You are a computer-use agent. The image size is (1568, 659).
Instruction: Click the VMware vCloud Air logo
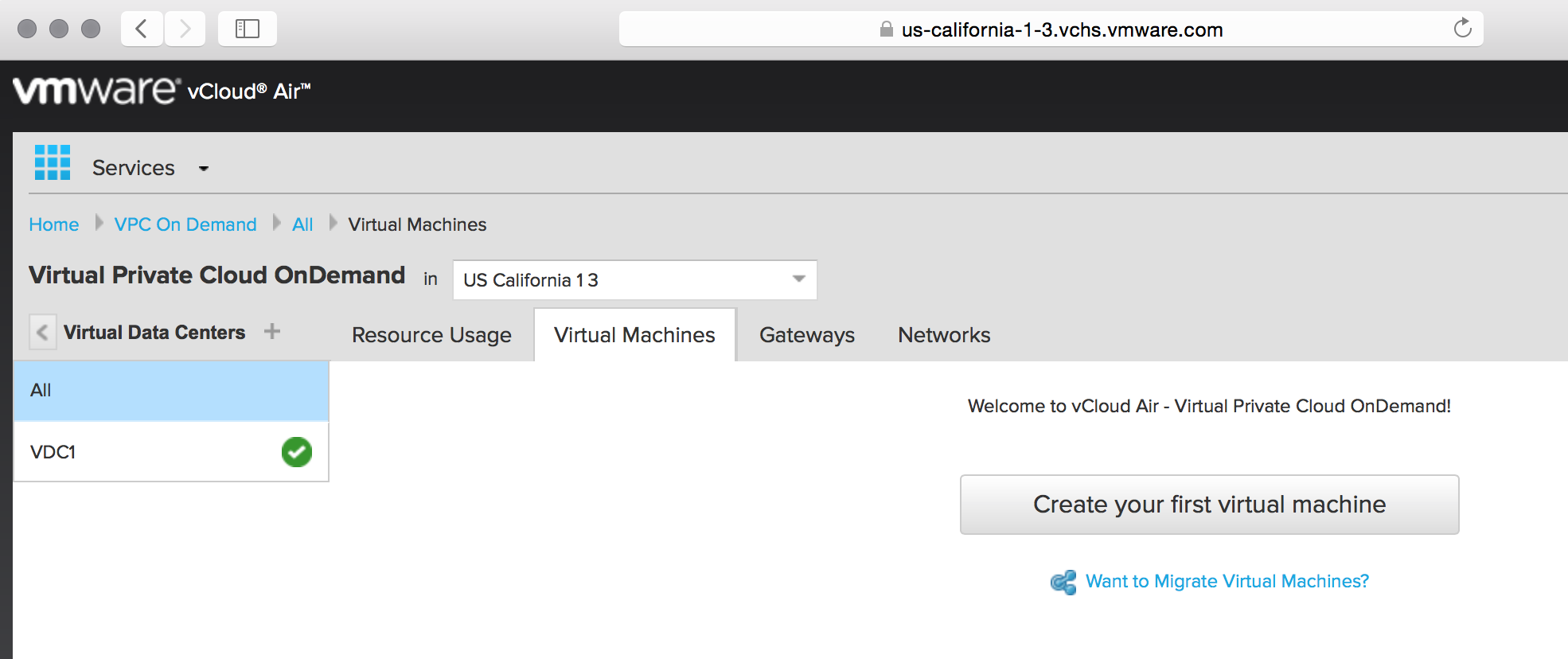coord(162,91)
